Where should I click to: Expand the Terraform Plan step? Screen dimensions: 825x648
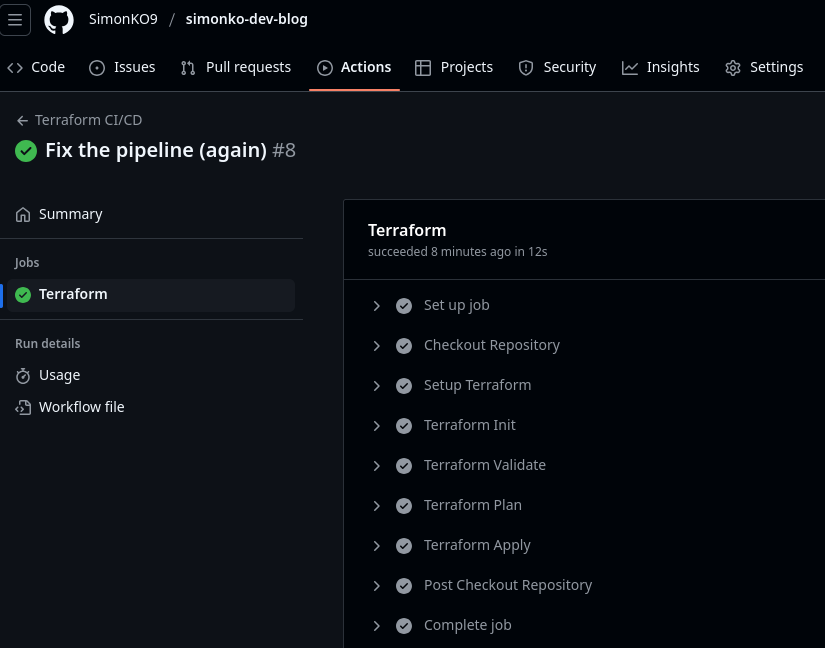click(x=377, y=505)
